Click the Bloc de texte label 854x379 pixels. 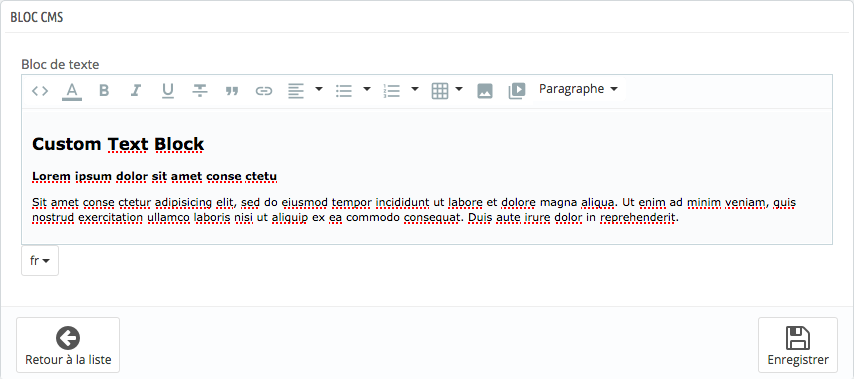pos(60,64)
